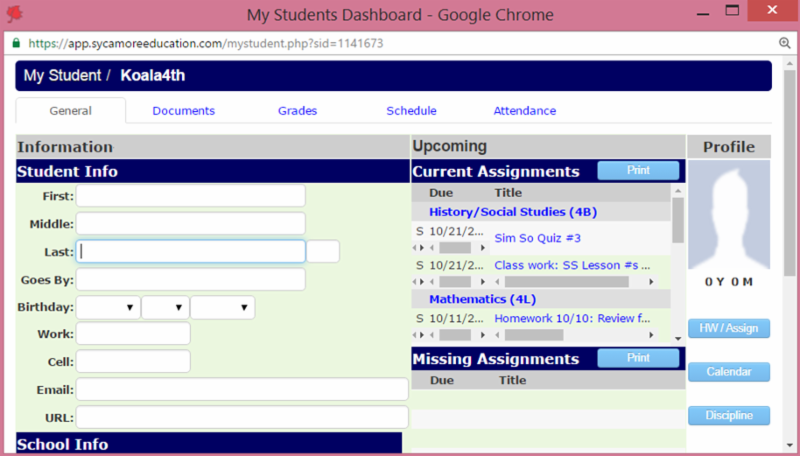Open the birthday day dropdown
Viewport: 800px width, 456px height.
click(x=165, y=308)
